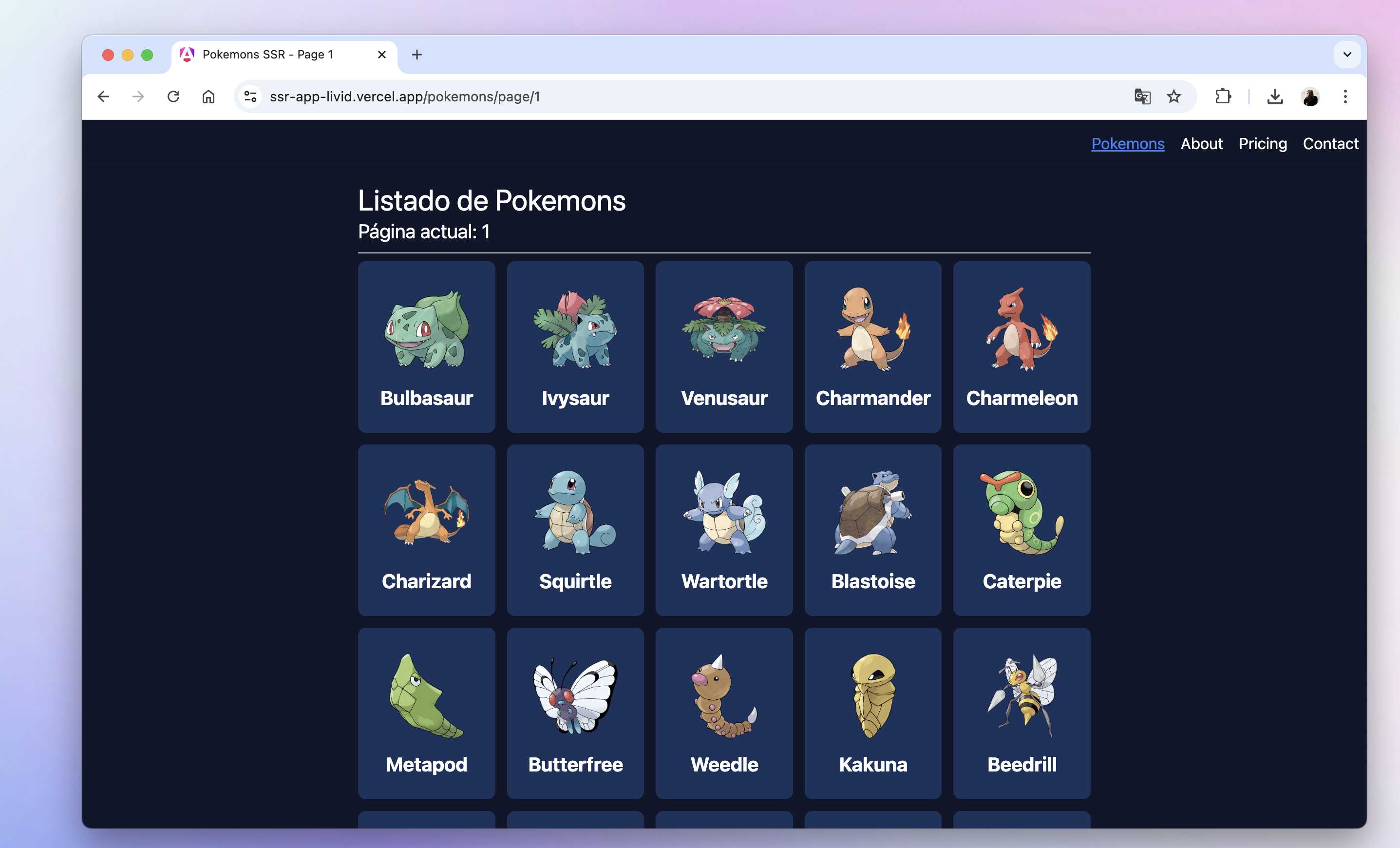Click the Weedle name label

point(724,764)
